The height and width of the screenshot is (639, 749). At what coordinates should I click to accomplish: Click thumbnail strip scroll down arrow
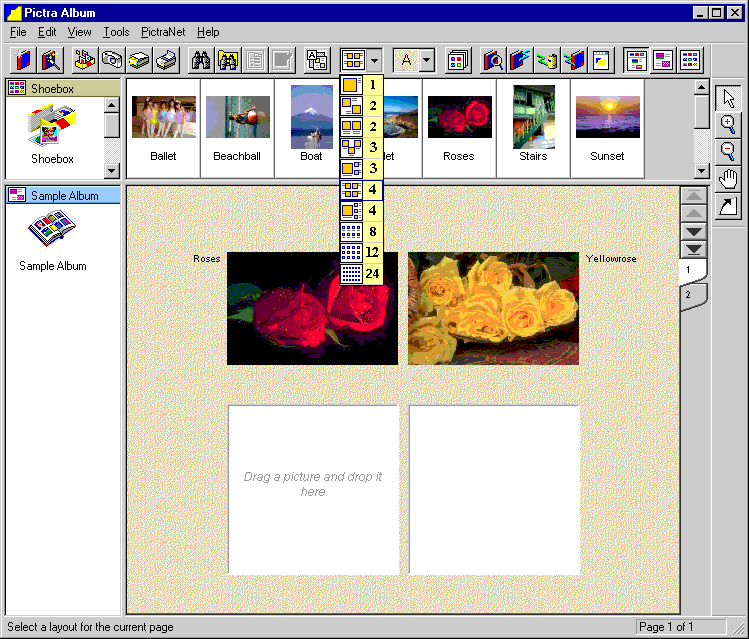(x=701, y=170)
